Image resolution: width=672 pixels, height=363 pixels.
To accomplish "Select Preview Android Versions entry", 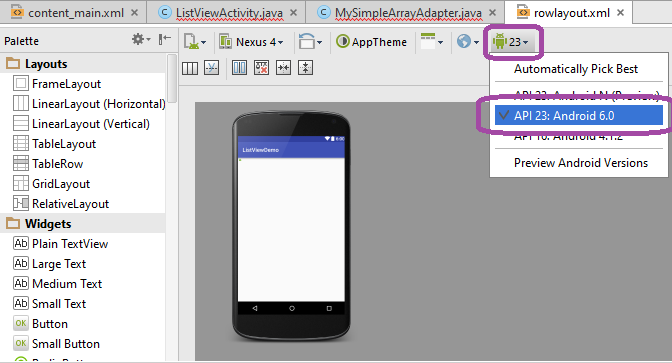I will pyautogui.click(x=581, y=163).
